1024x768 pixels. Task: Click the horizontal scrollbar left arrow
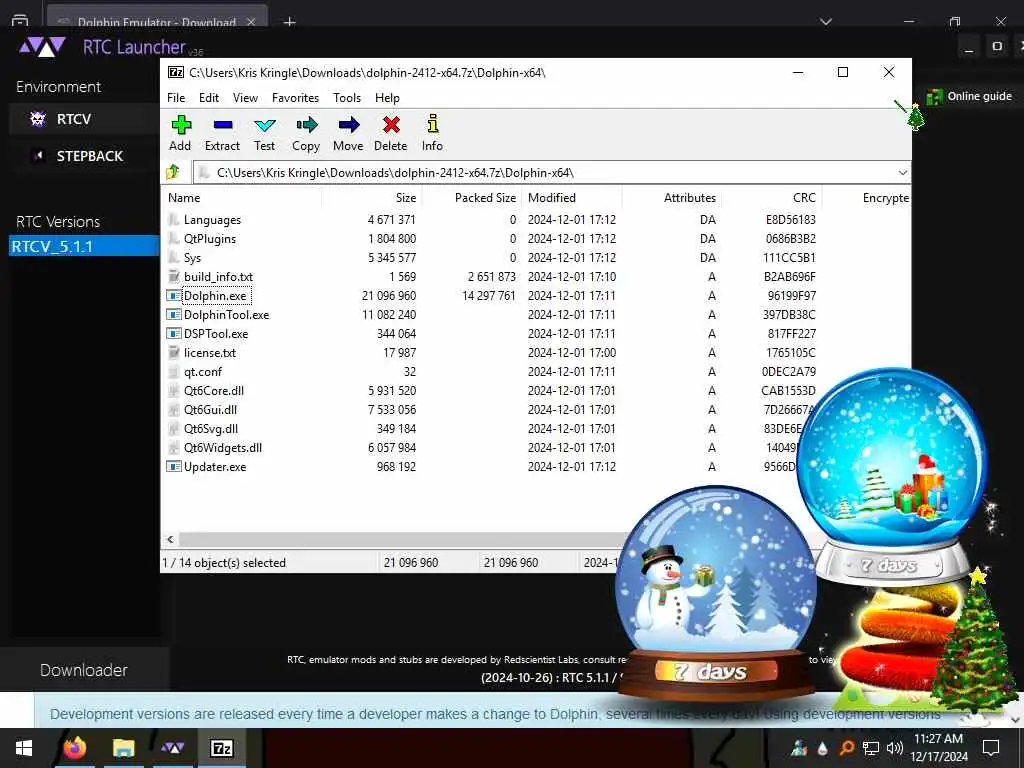170,539
